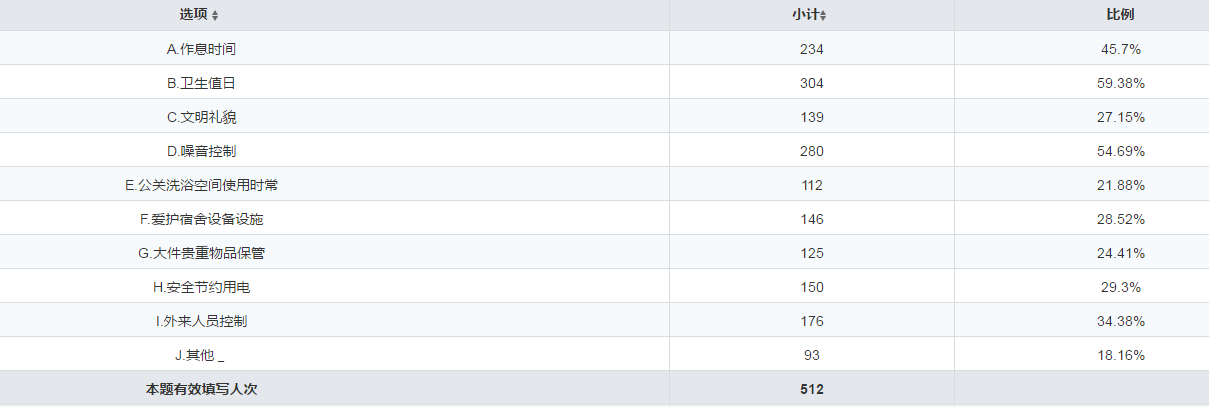Click the 304 count for 卫生值日

coord(812,83)
